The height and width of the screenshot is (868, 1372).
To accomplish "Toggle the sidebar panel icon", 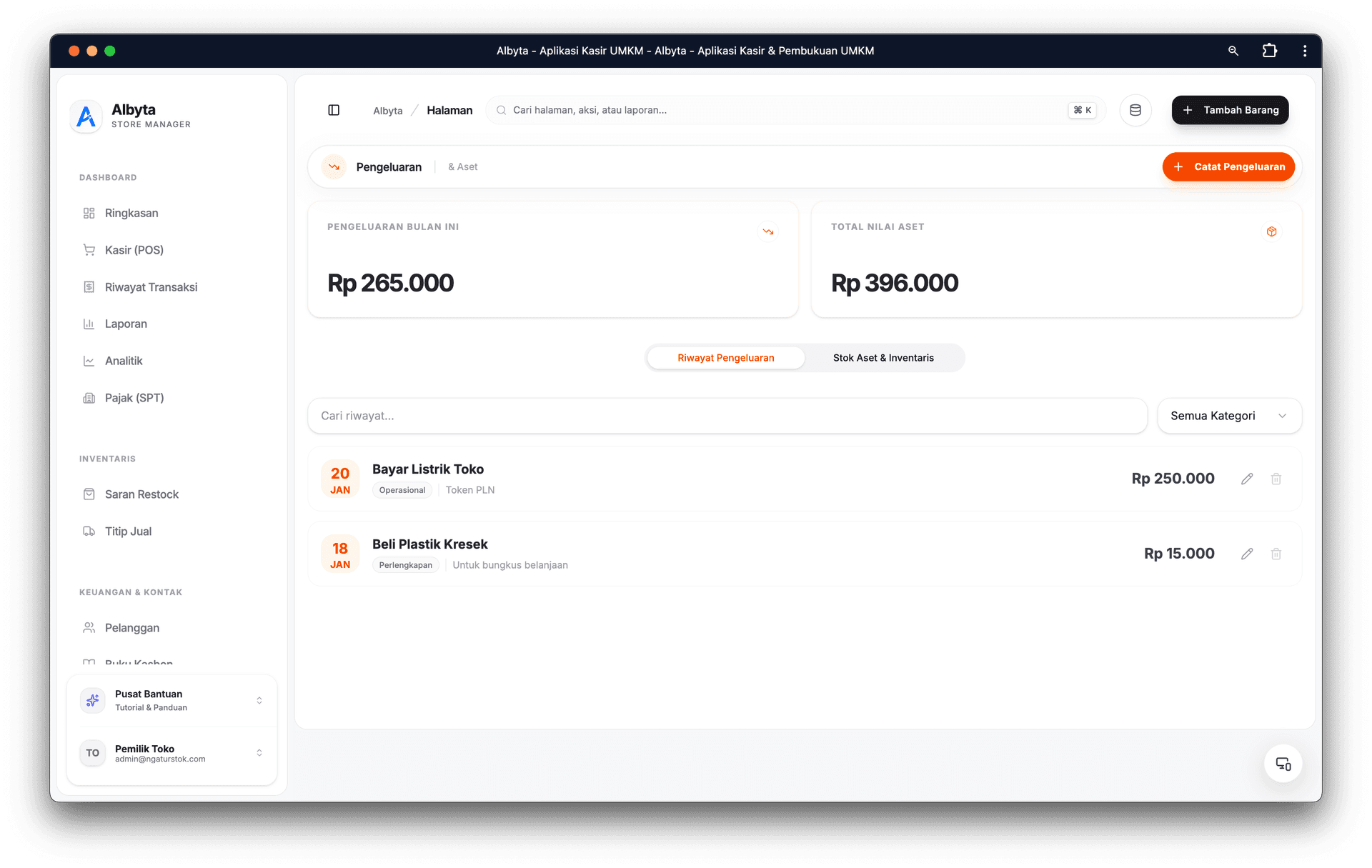I will (x=334, y=110).
